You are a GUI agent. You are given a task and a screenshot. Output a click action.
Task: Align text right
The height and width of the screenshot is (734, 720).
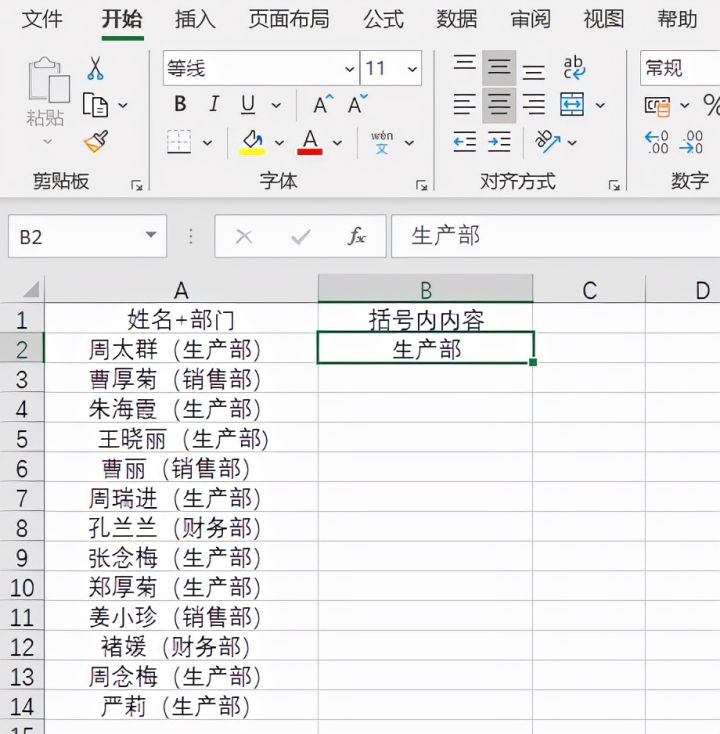(533, 104)
